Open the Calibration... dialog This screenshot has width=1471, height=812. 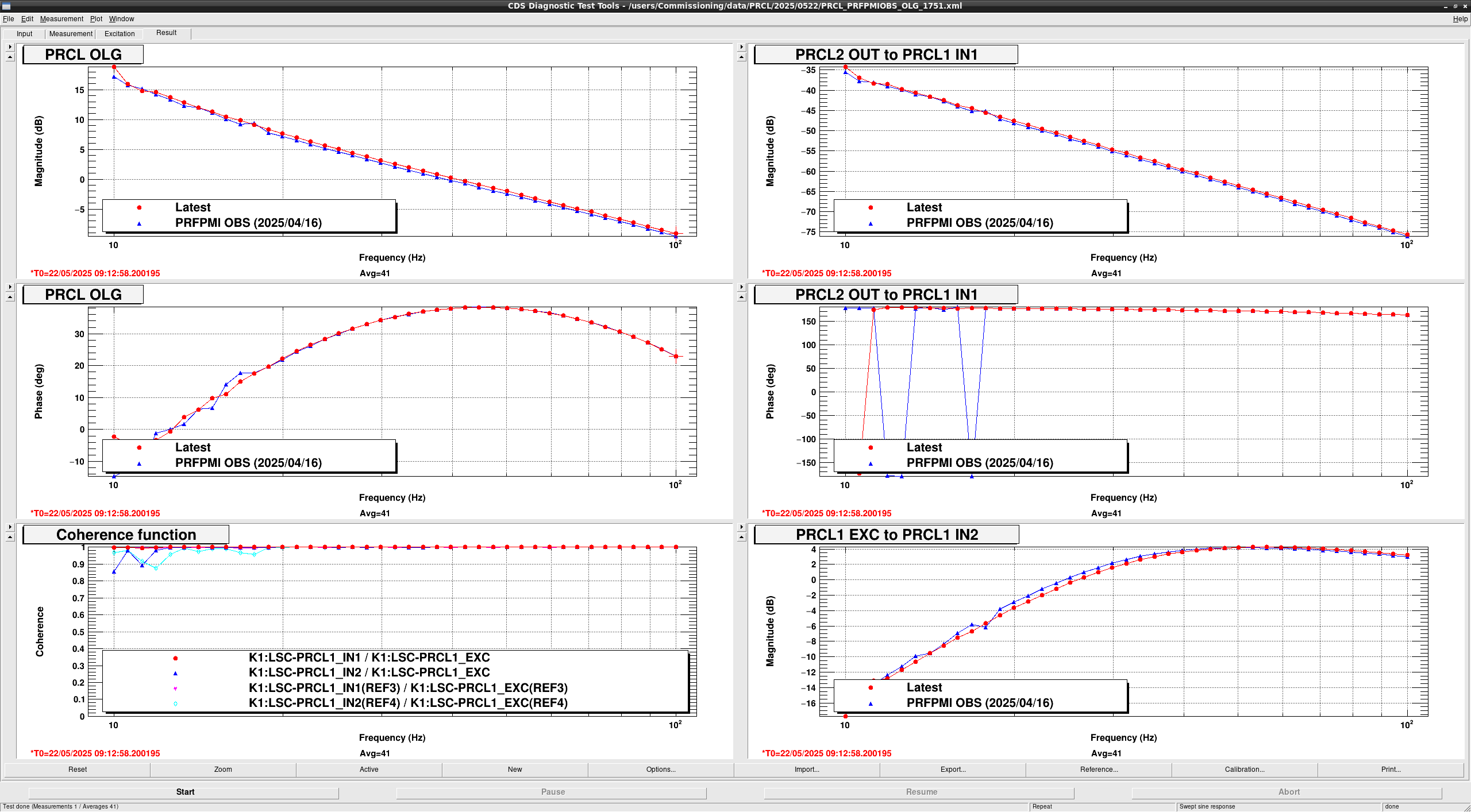(1245, 770)
